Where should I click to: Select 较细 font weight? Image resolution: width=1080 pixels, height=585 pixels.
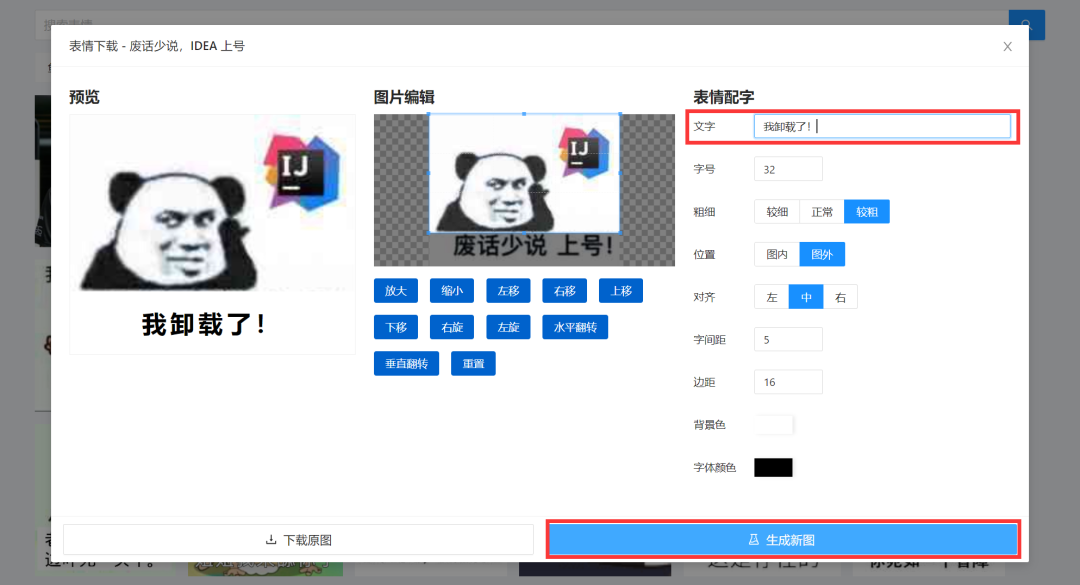(777, 212)
